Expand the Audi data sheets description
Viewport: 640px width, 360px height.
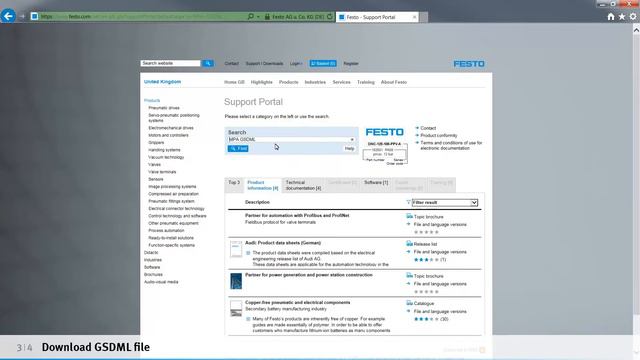[x=248, y=253]
